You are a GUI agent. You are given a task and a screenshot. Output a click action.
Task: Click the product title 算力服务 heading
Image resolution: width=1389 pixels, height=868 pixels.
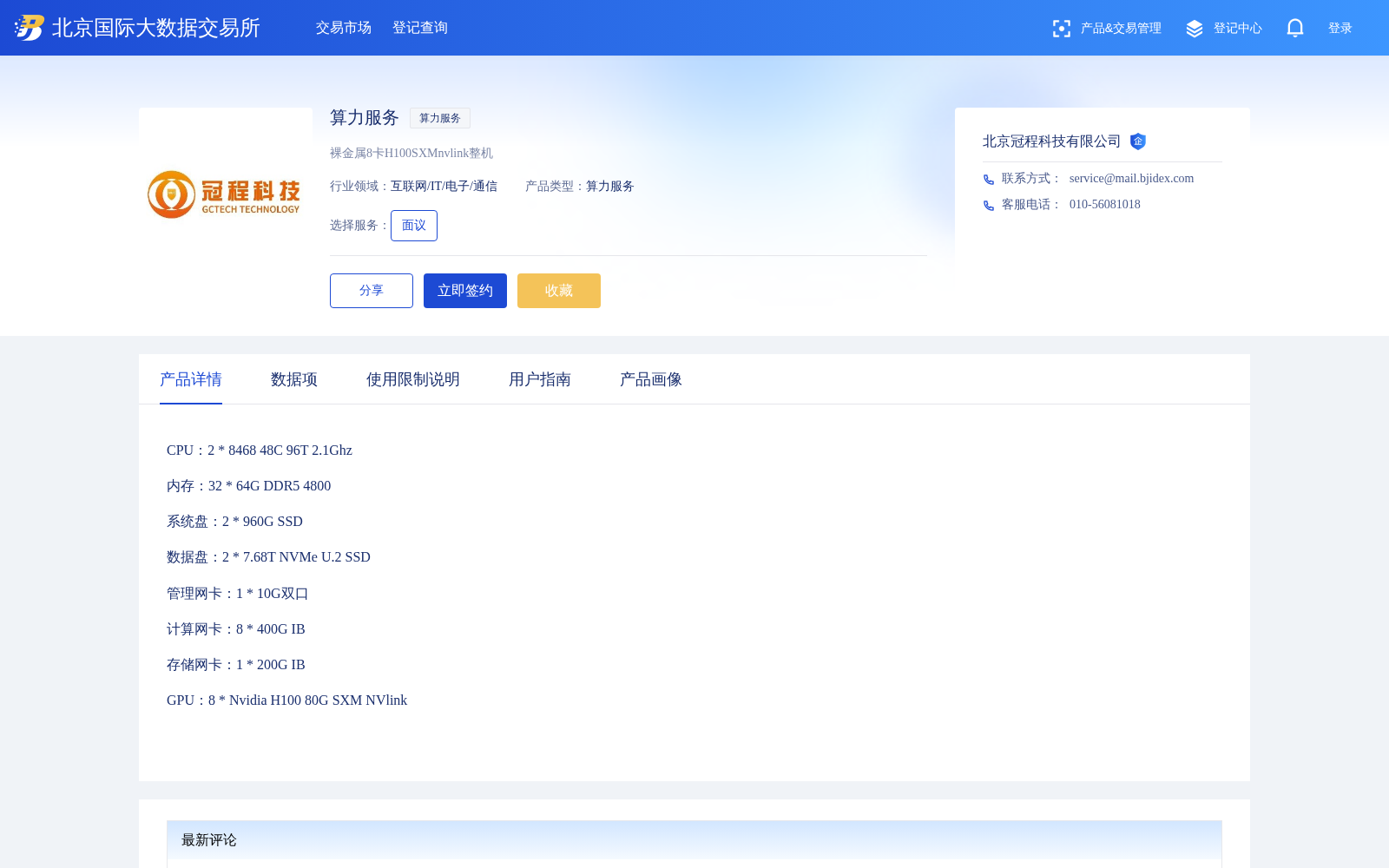tap(365, 118)
